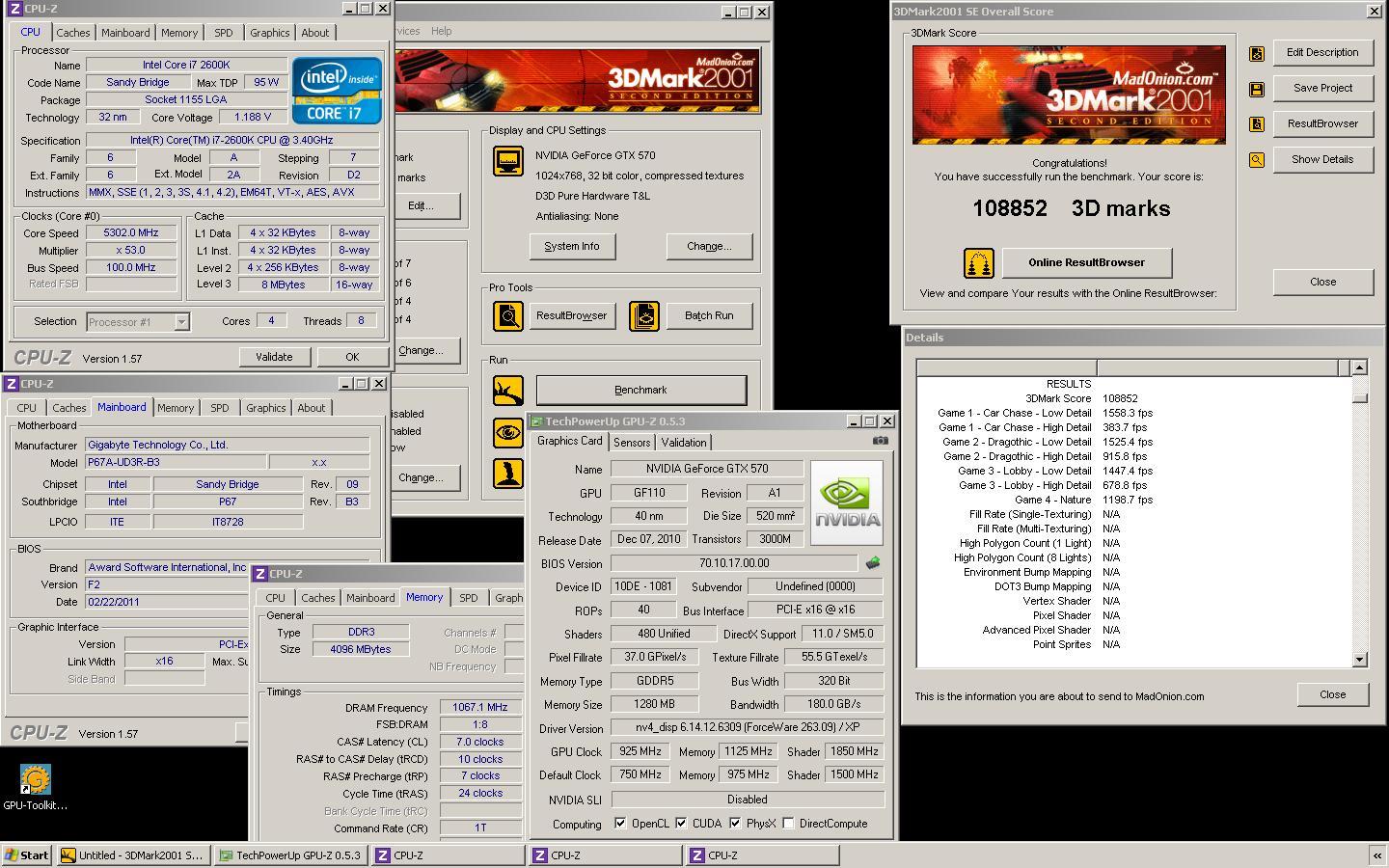
Task: Open the GPU-Toolkit desktop shortcut
Action: [35, 787]
